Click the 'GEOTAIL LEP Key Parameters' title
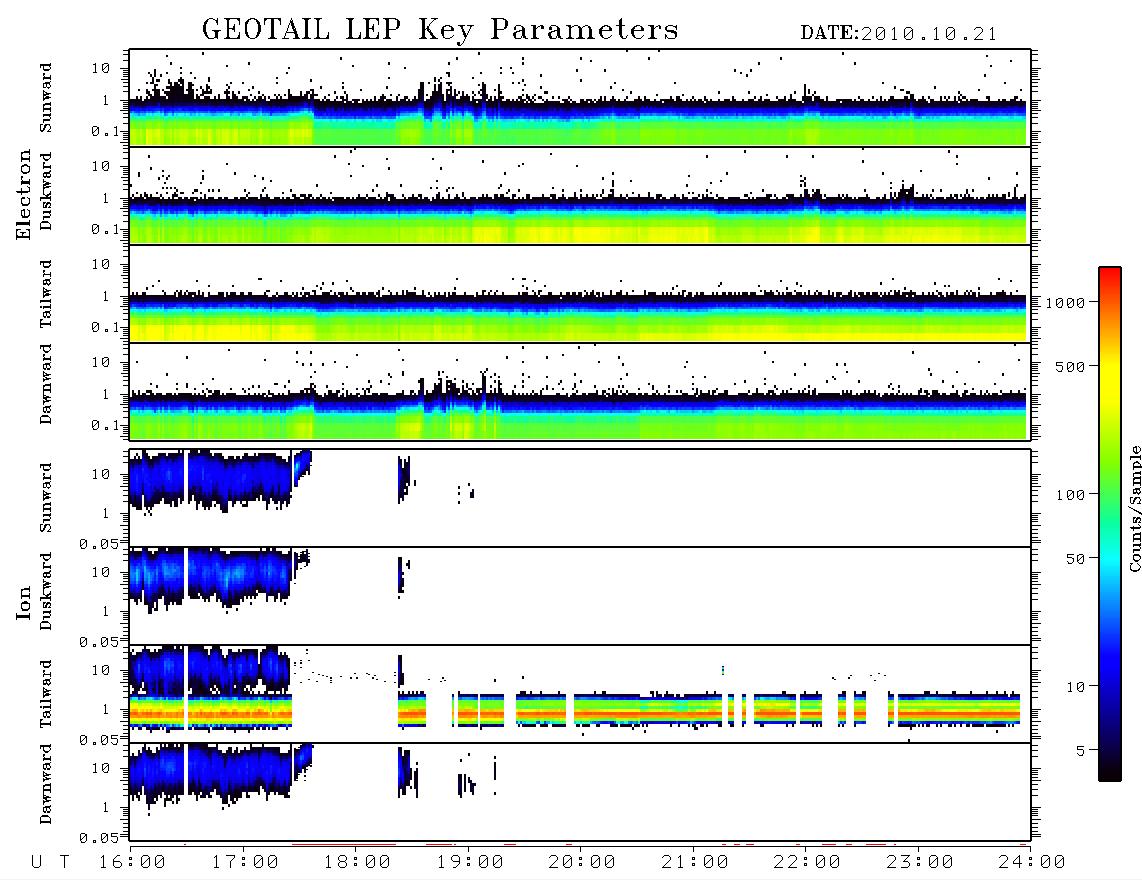The width and height of the screenshot is (1142, 880). [x=440, y=31]
